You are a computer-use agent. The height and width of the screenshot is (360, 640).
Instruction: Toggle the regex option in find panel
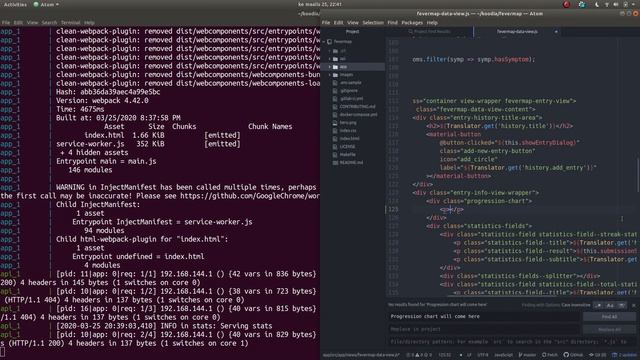(598, 305)
